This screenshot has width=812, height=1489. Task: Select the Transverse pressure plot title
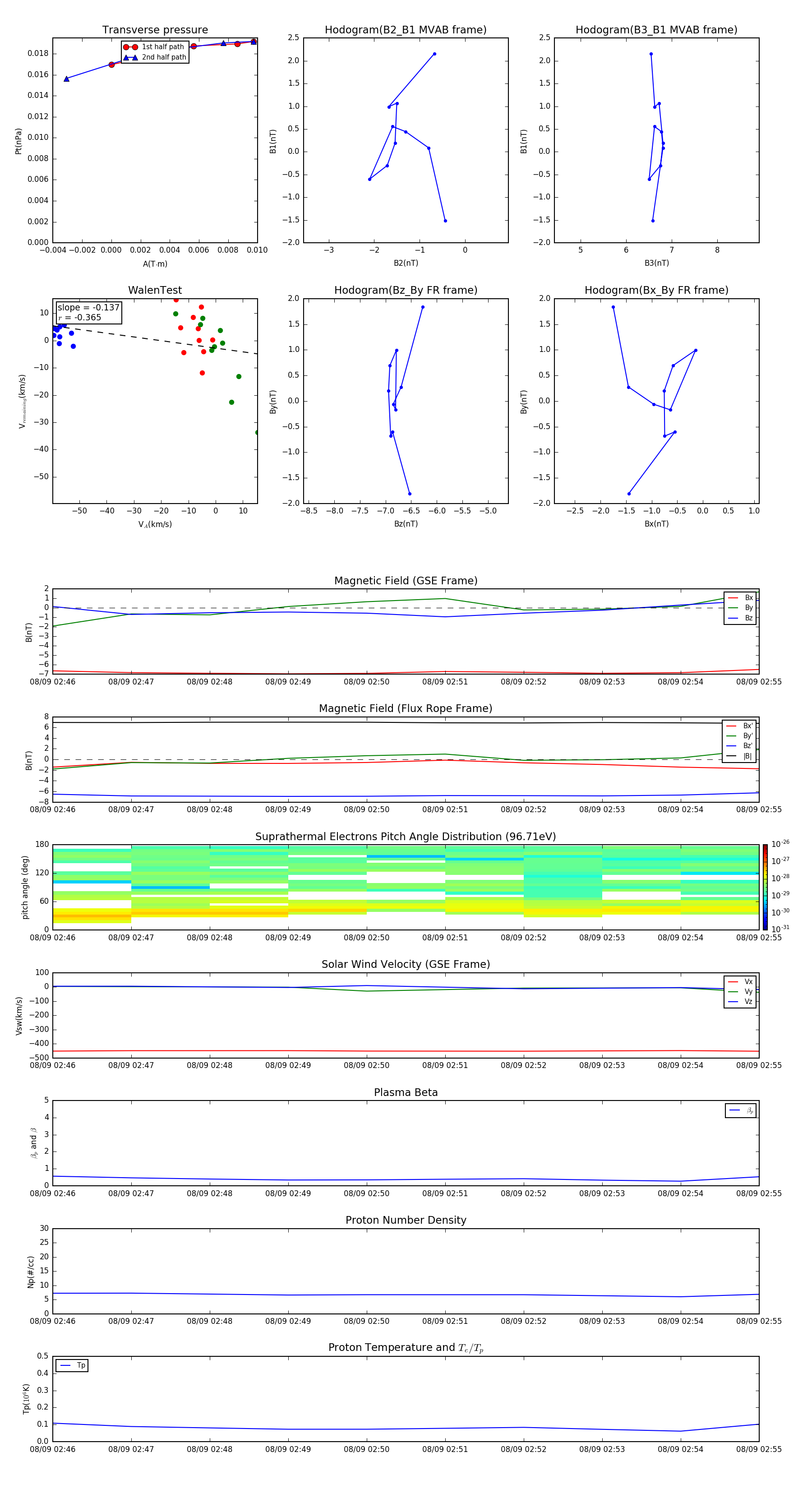(x=155, y=30)
